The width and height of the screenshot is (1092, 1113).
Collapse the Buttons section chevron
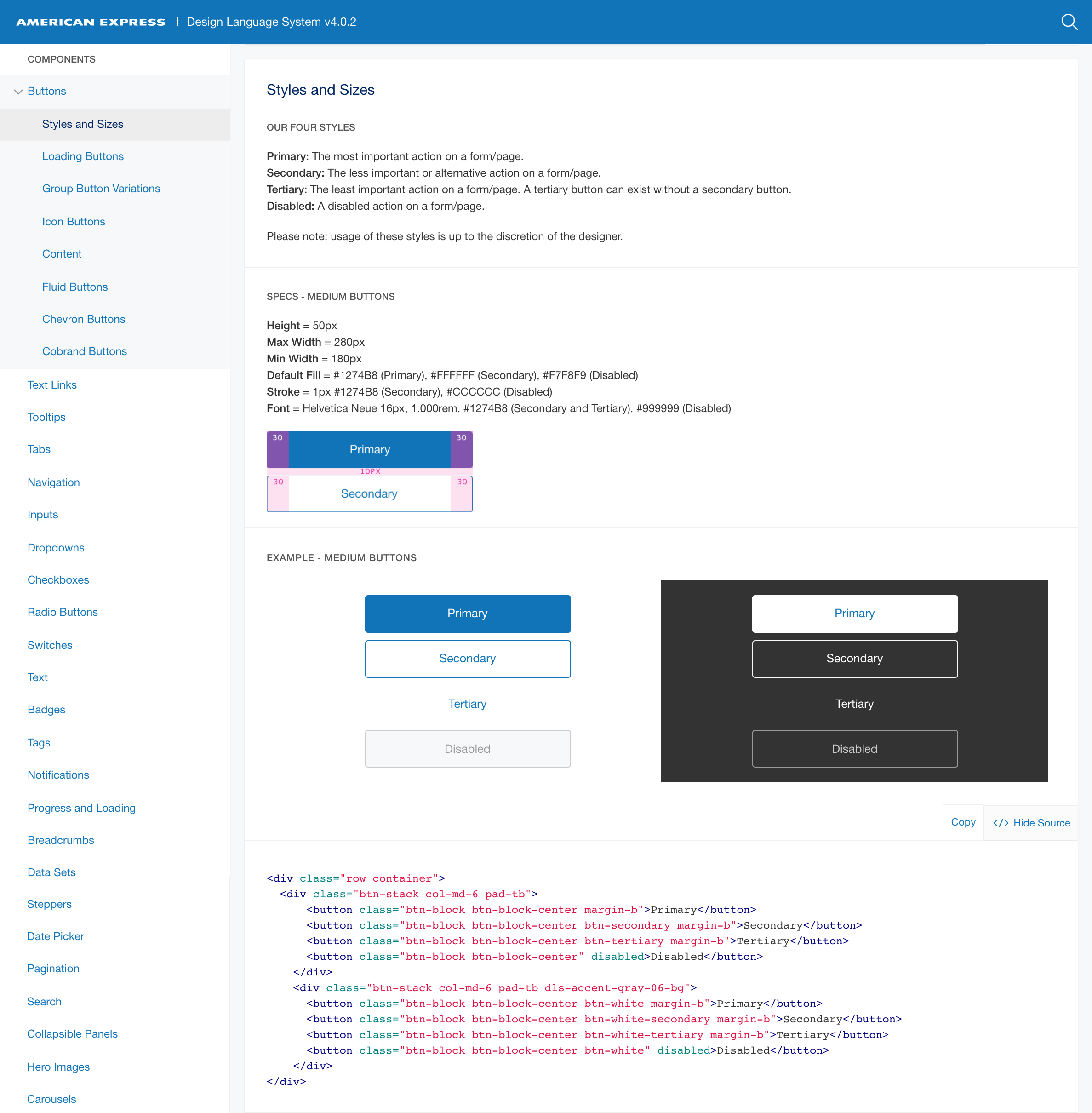tap(18, 91)
